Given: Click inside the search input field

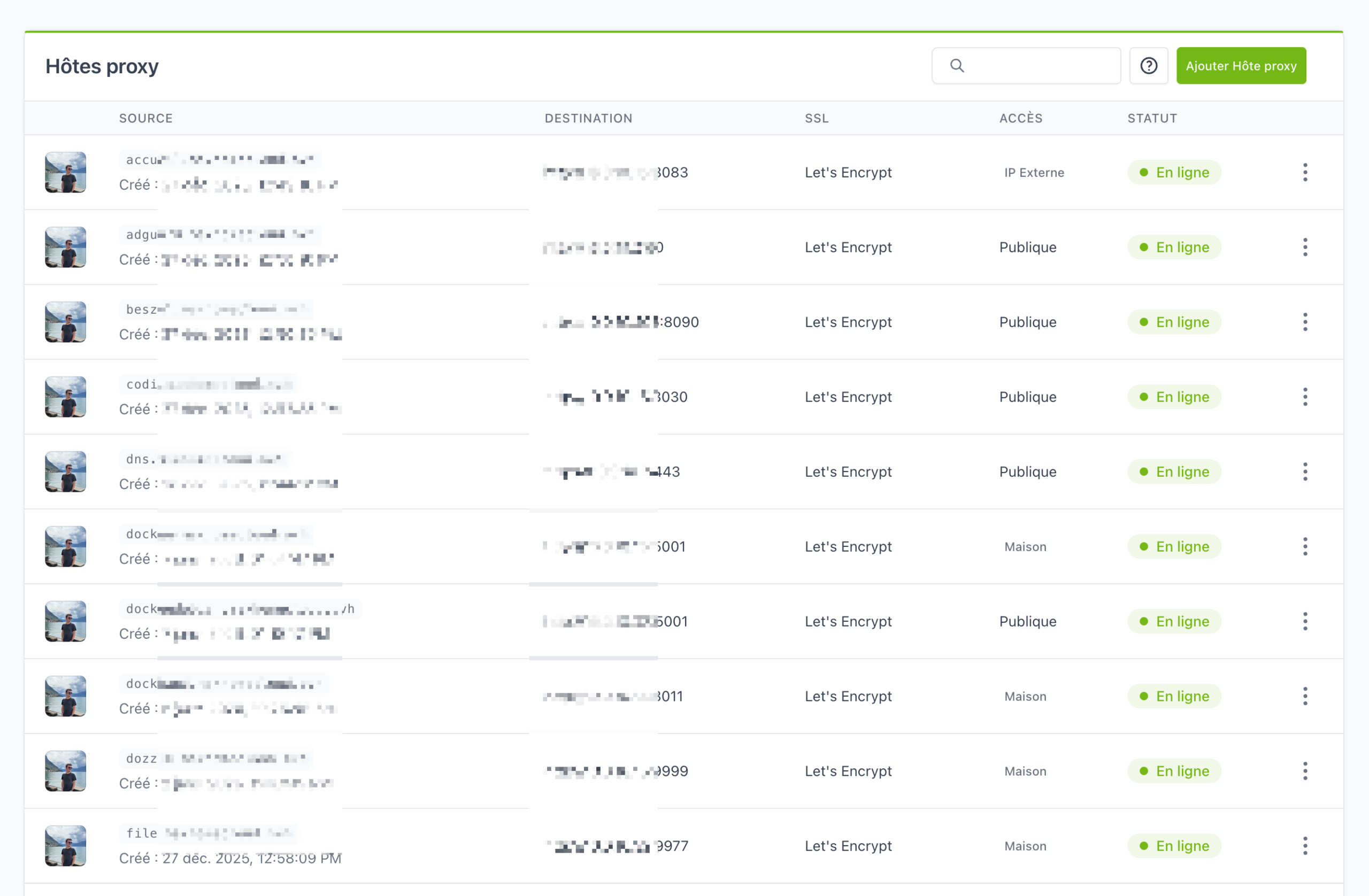Looking at the screenshot, I should coord(1035,65).
